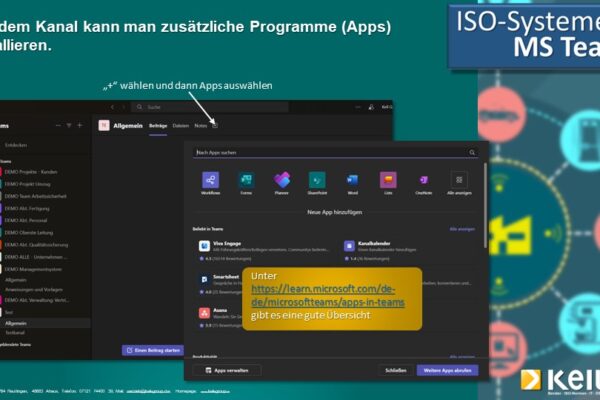
Task: Click the Weitere Apps abrufen button
Action: coord(447,370)
